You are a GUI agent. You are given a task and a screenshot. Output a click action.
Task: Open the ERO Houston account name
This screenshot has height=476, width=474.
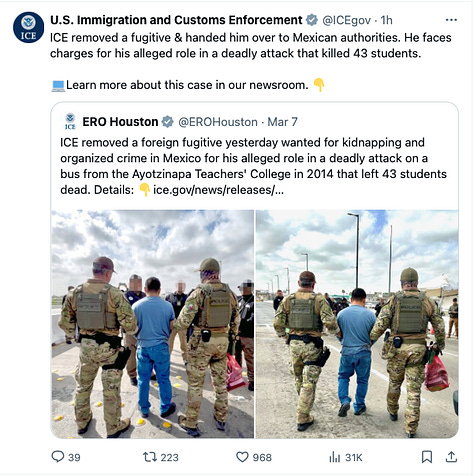tap(120, 122)
